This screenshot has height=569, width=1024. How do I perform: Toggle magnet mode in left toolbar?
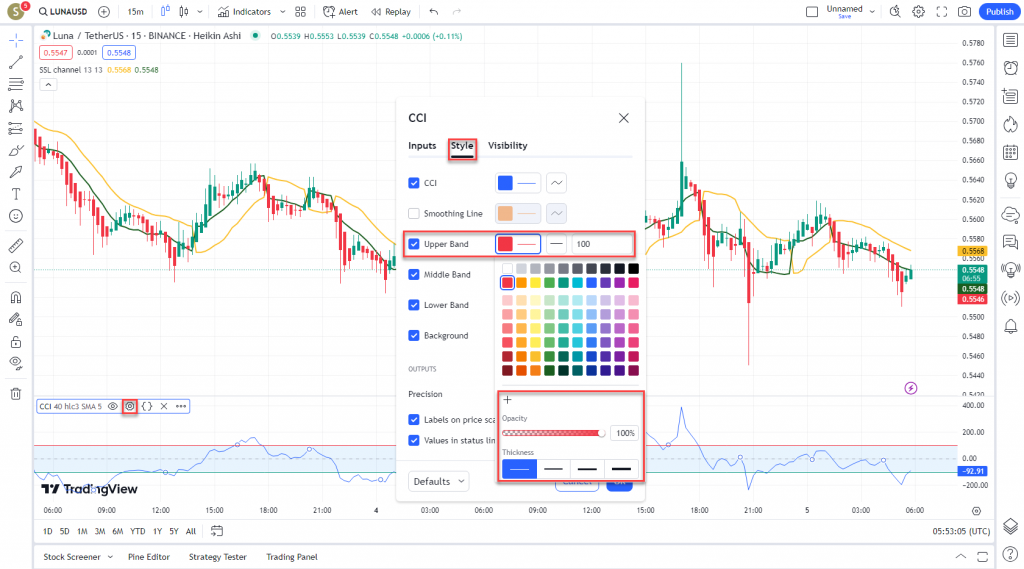point(16,297)
